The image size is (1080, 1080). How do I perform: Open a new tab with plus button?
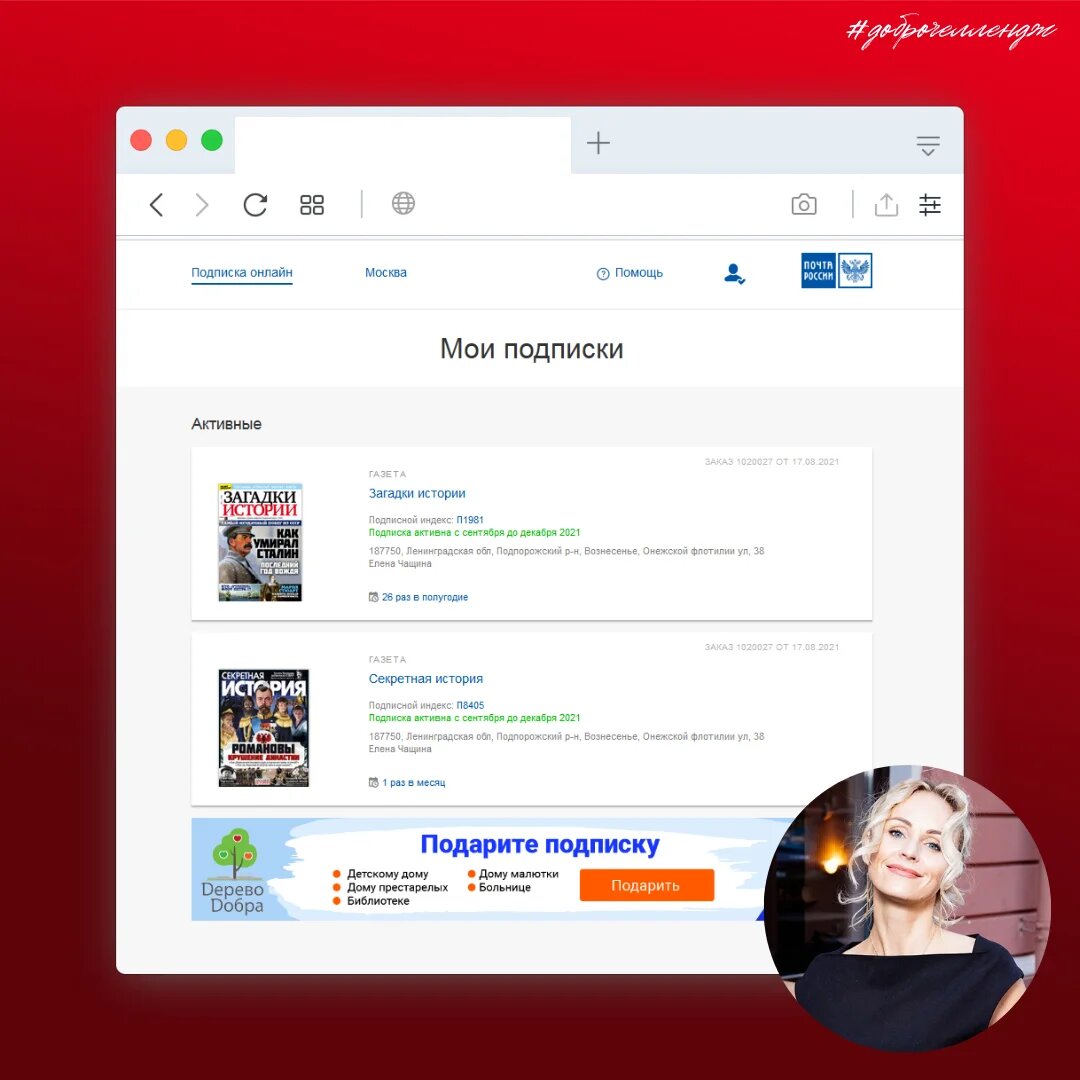click(x=598, y=143)
